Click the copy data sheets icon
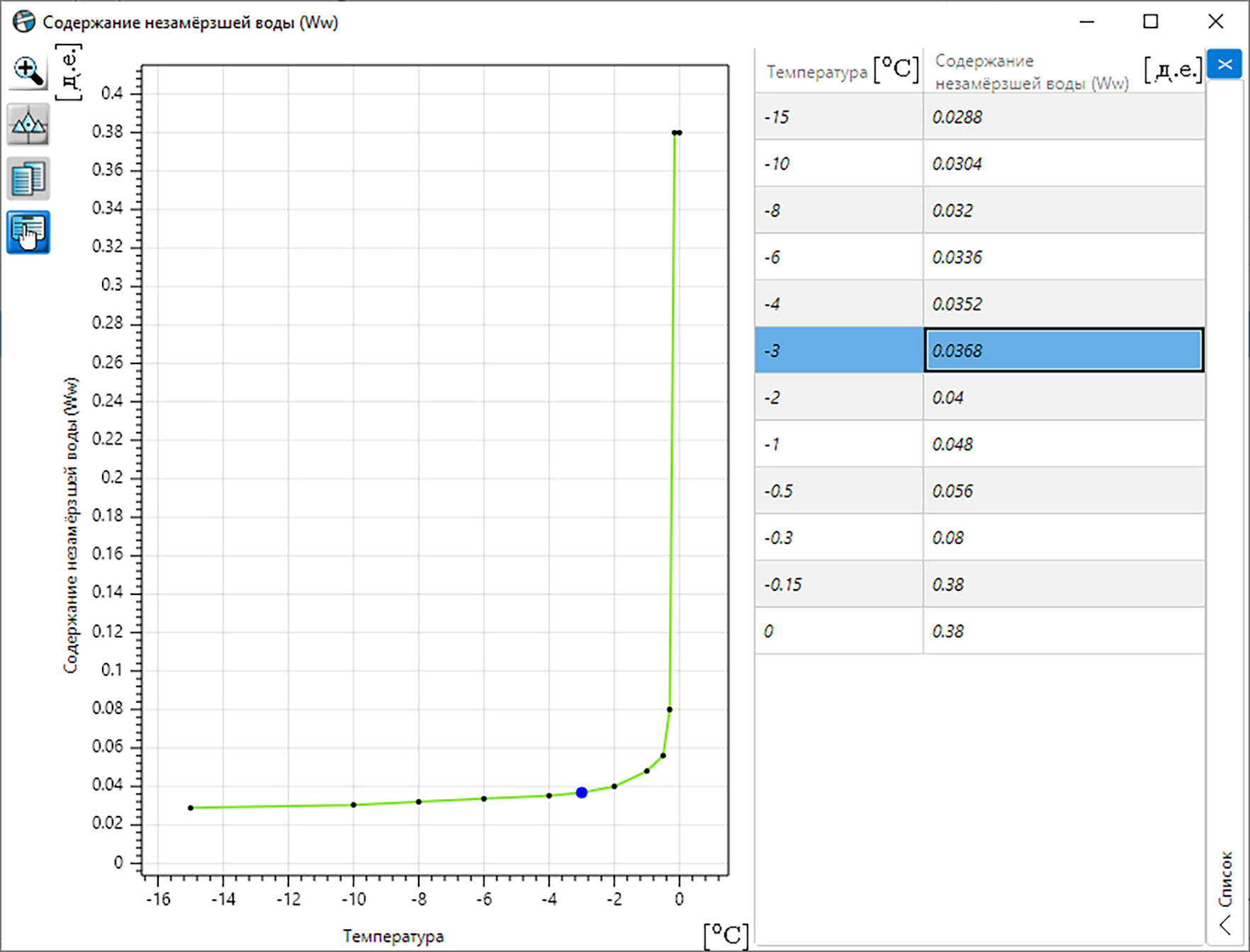The height and width of the screenshot is (952, 1250). point(28,178)
